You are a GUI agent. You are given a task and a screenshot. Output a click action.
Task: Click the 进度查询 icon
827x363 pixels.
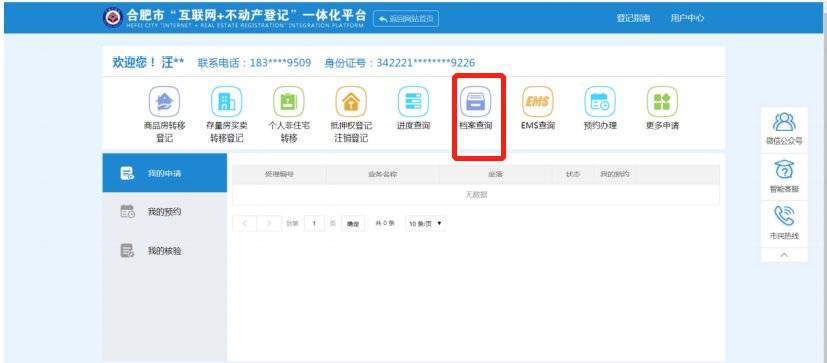(413, 101)
